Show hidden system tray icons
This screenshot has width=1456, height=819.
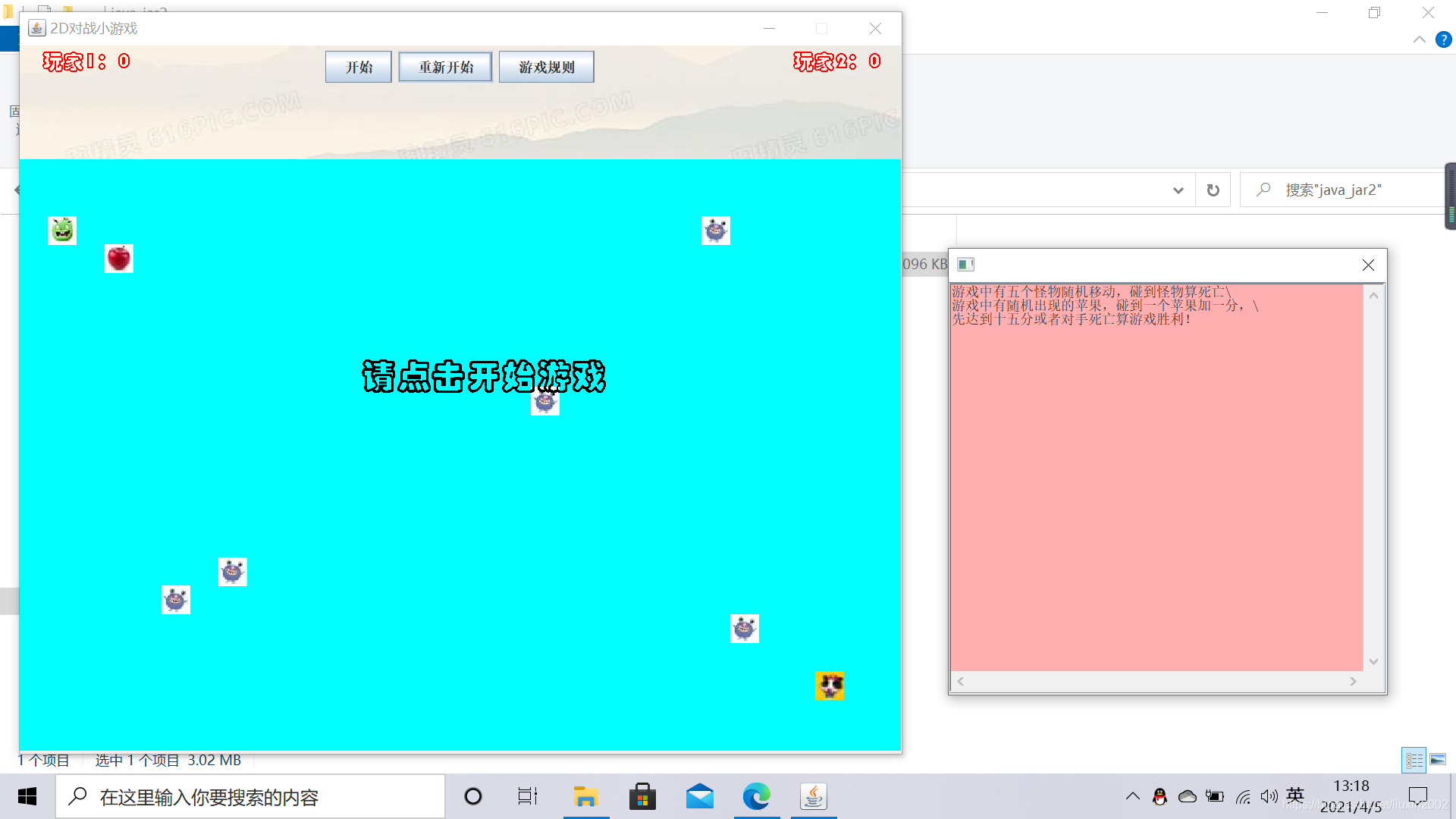[x=1132, y=796]
